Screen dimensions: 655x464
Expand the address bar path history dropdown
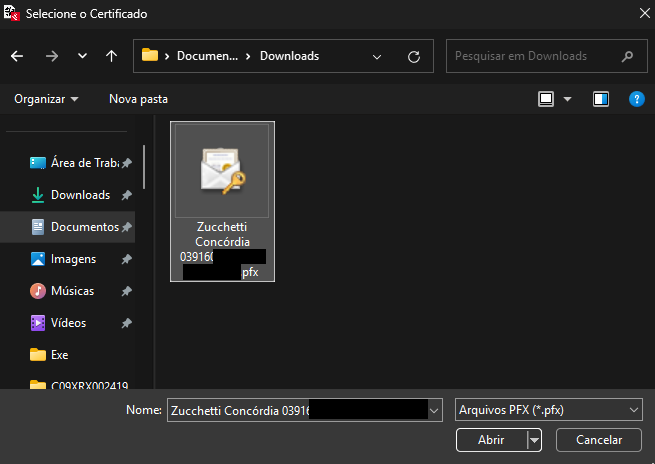[x=377, y=57]
